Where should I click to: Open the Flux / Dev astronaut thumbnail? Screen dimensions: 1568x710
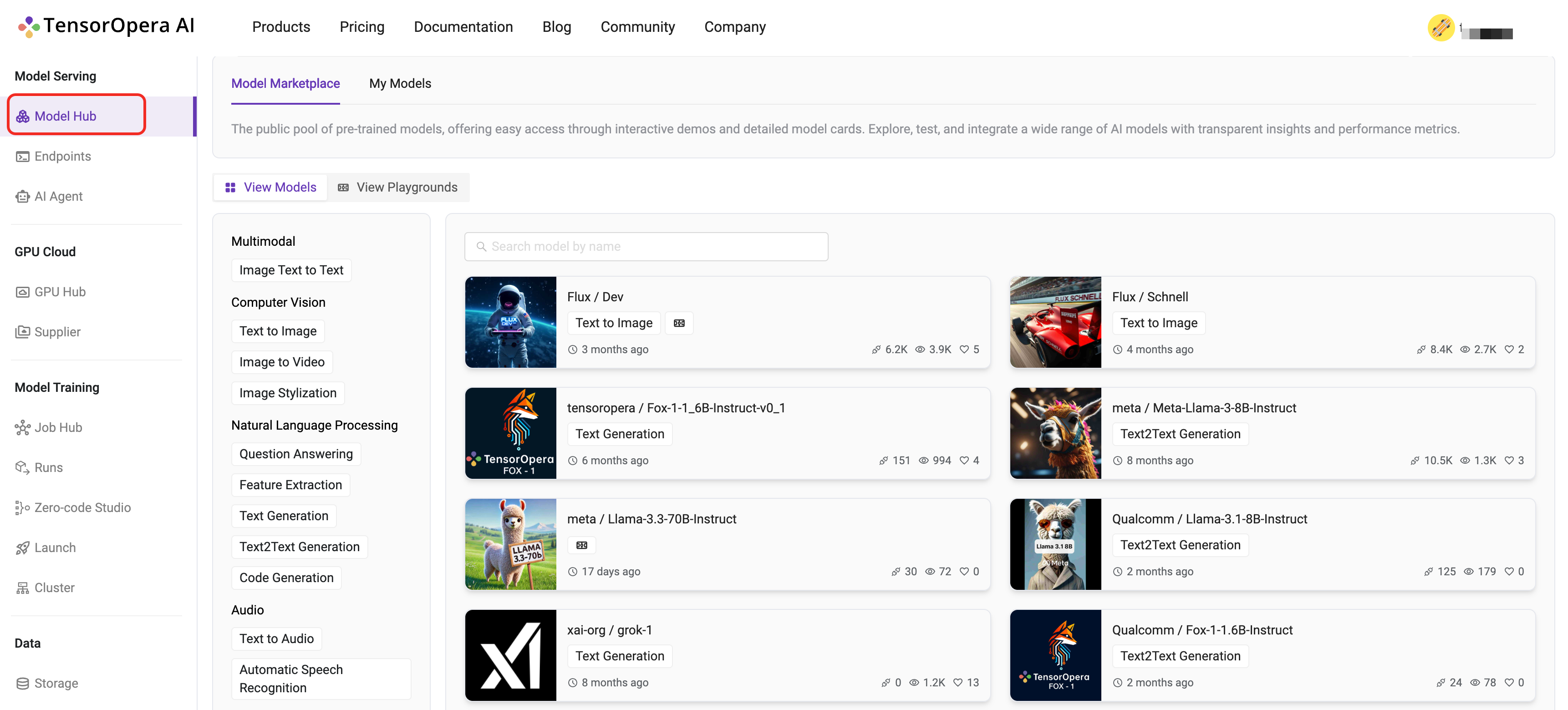tap(510, 322)
